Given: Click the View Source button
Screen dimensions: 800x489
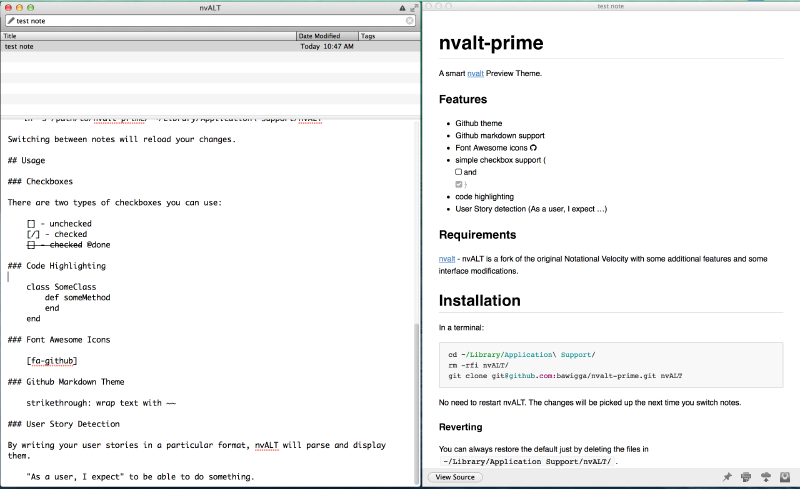Looking at the screenshot, I should (x=455, y=477).
